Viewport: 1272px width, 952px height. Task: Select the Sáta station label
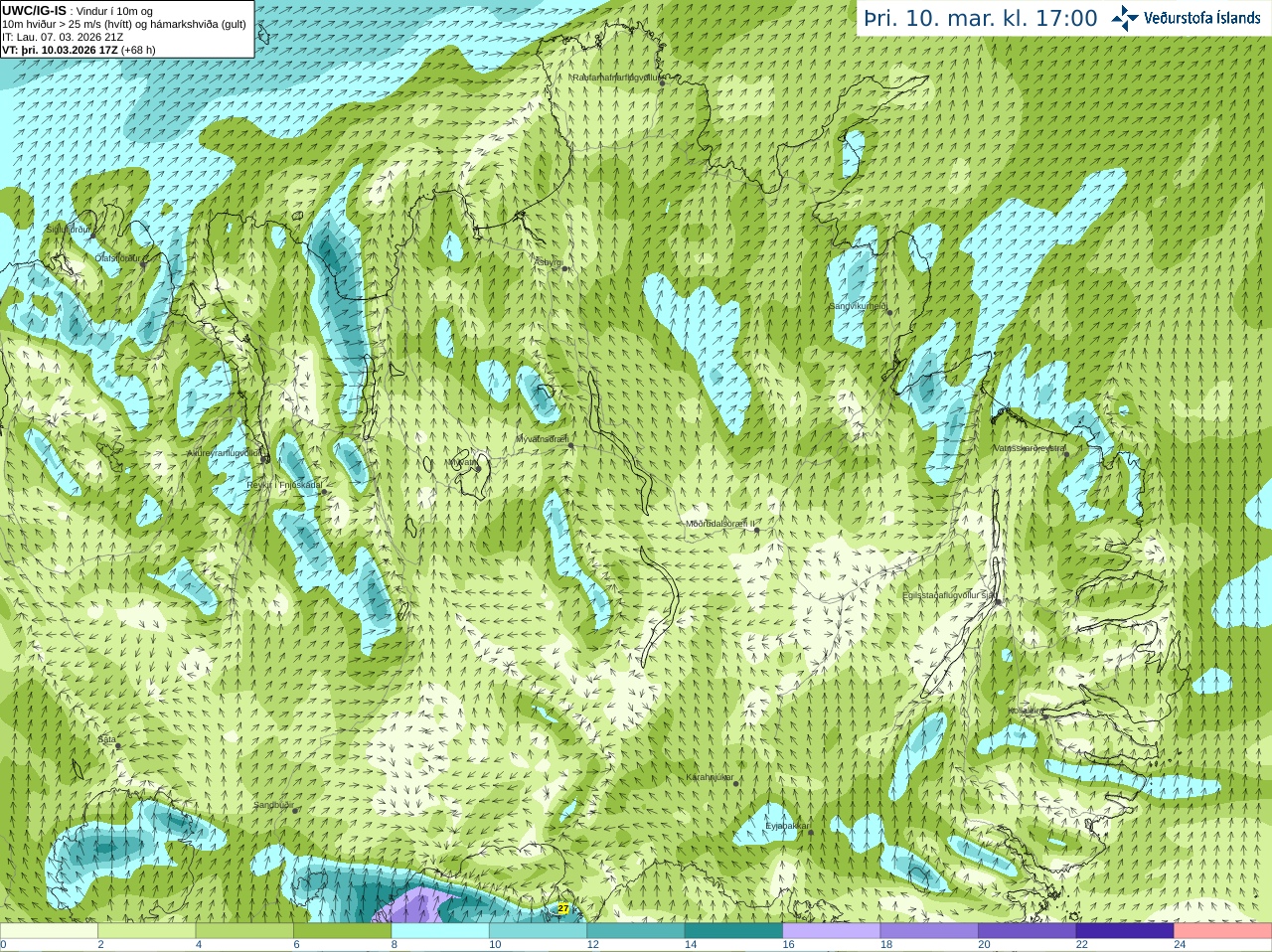106,739
